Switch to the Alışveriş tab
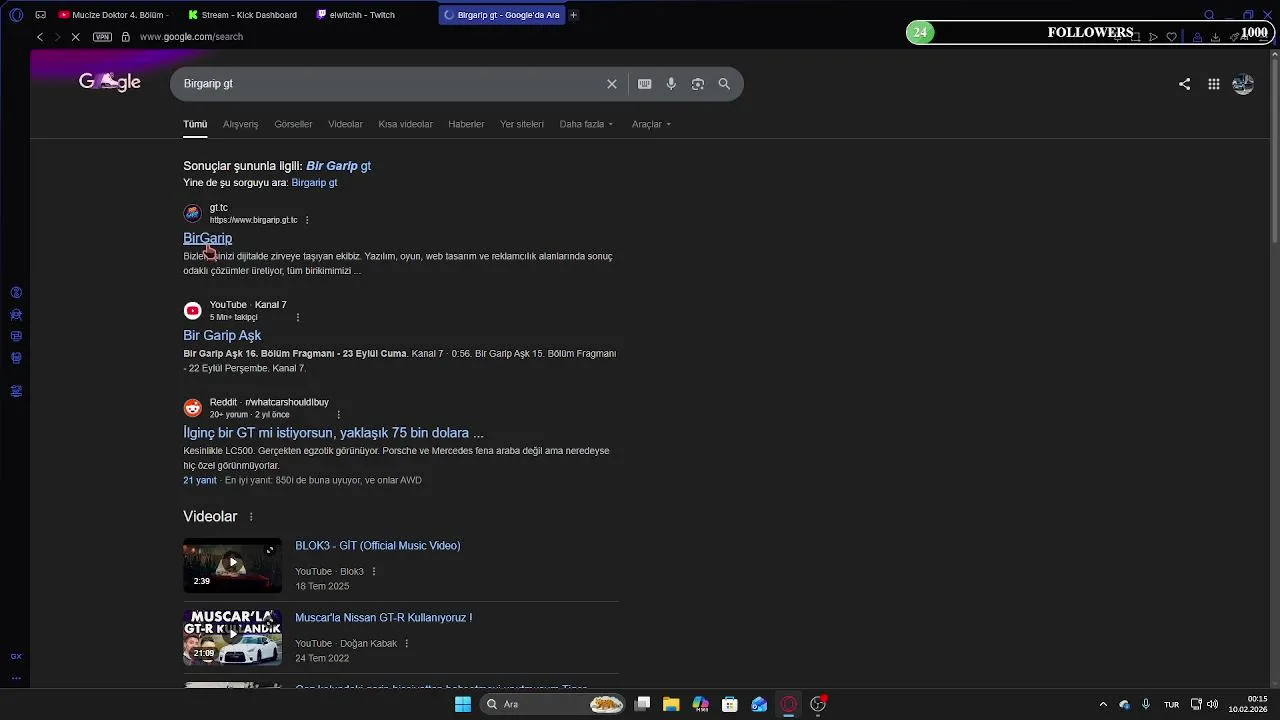 (x=240, y=124)
